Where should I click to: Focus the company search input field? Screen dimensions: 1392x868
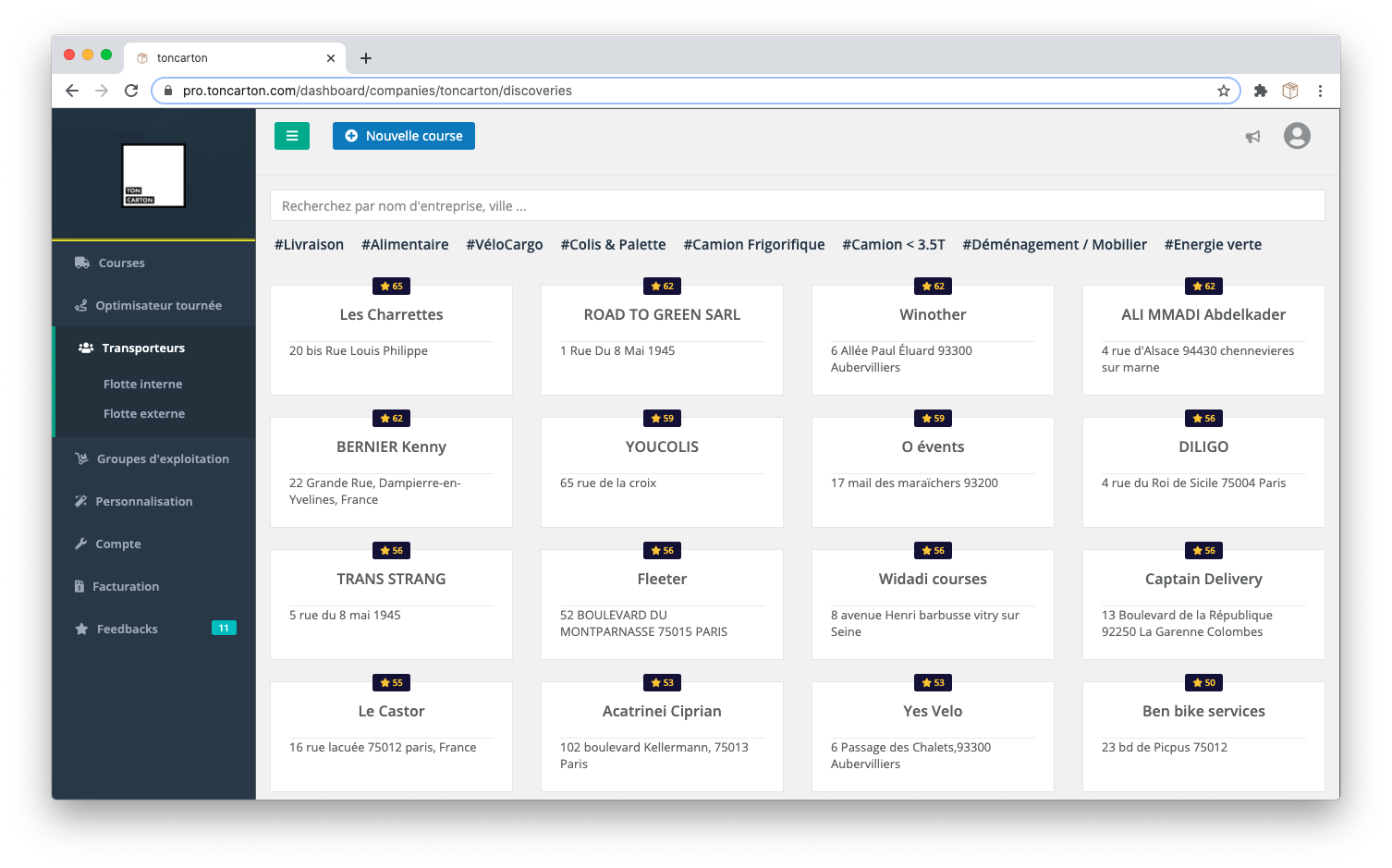click(797, 206)
